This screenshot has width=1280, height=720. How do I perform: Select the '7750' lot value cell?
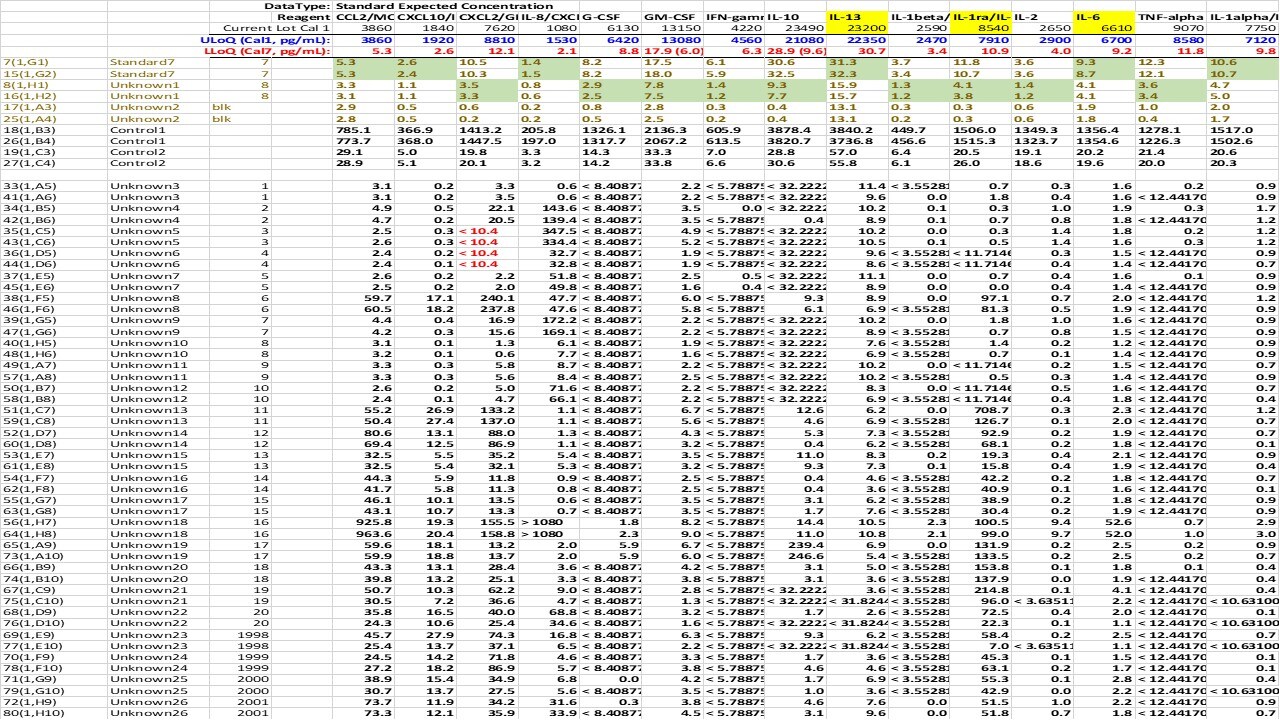(x=1262, y=28)
